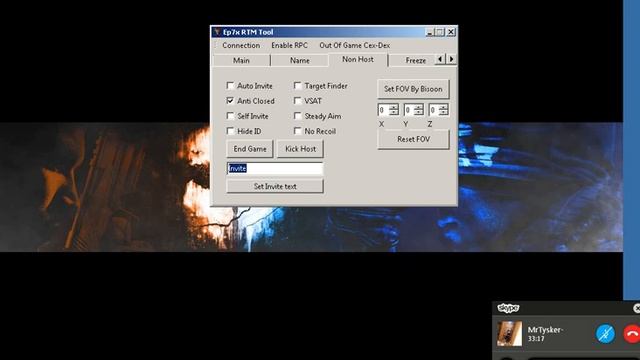Enable Steady Aim checkbox
The width and height of the screenshot is (640, 360).
tap(298, 116)
